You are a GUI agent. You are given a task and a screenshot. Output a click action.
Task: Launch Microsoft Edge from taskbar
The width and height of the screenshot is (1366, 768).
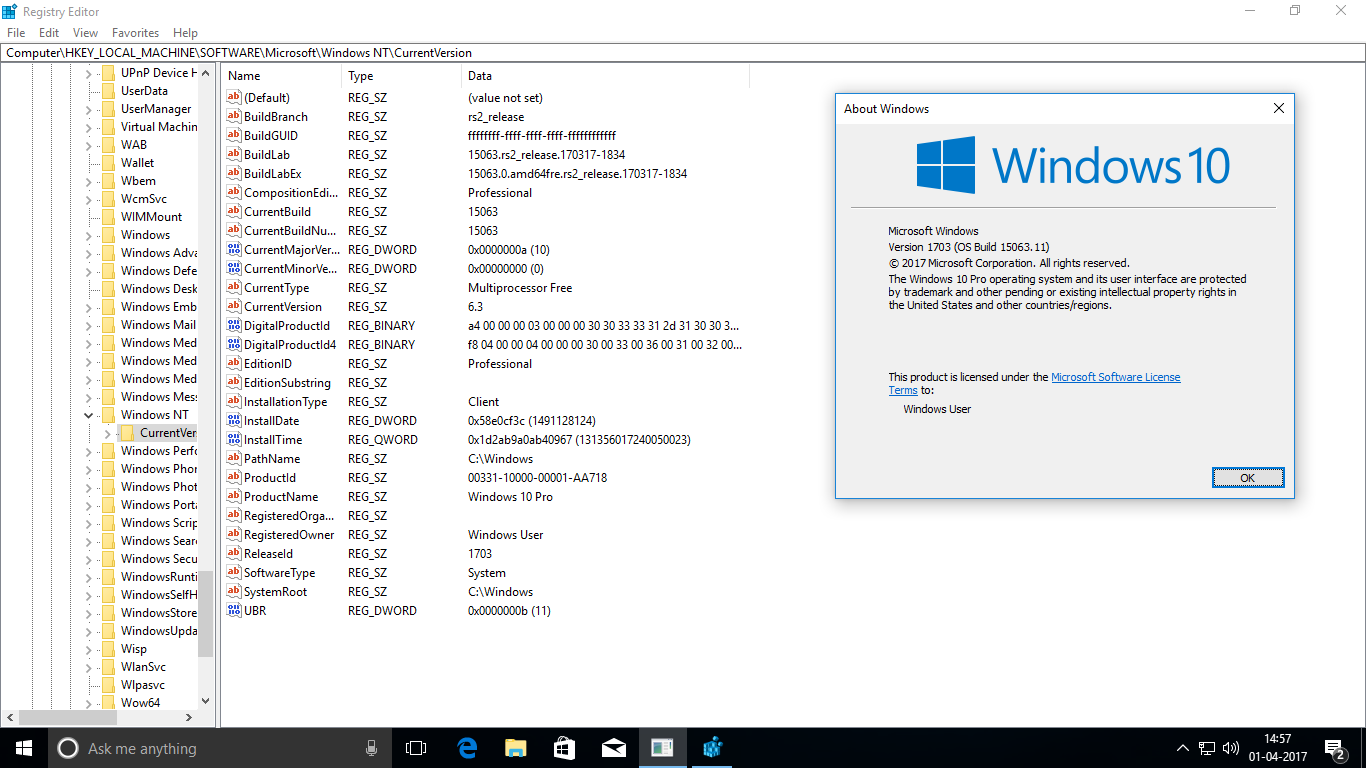(x=467, y=748)
